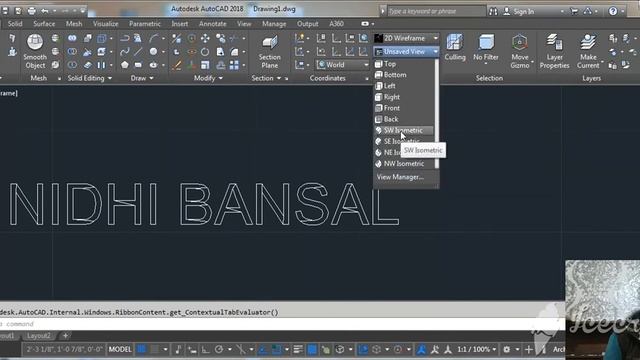Viewport: 640px width, 360px height.
Task: Toggle transparency display in status bar
Action: 312,349
